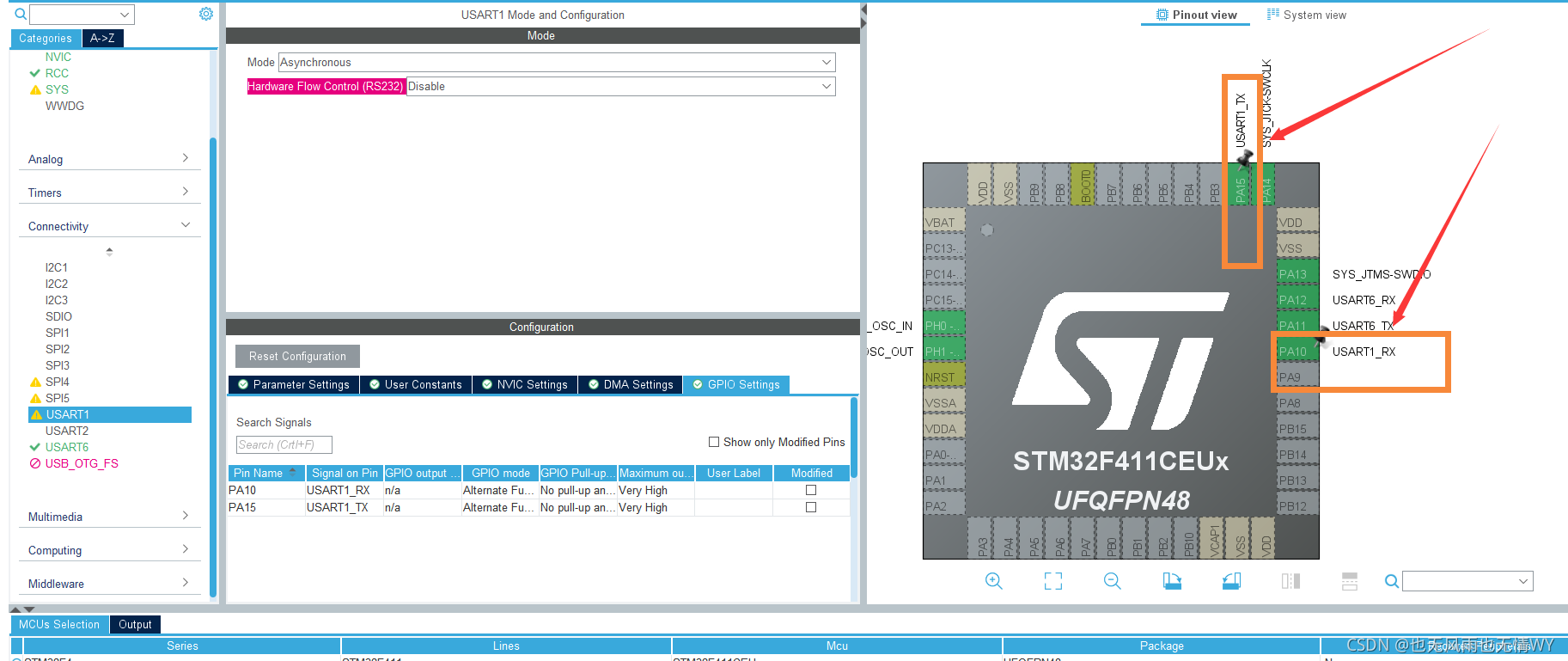Fit the chip to the view
Viewport: 1568px width, 661px height.
click(1053, 581)
